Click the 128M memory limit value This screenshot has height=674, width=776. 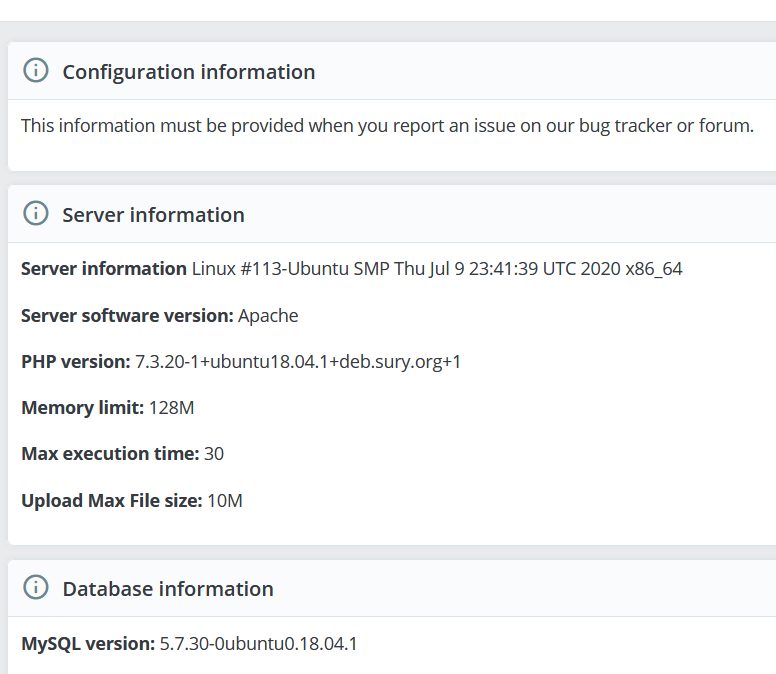tap(171, 408)
